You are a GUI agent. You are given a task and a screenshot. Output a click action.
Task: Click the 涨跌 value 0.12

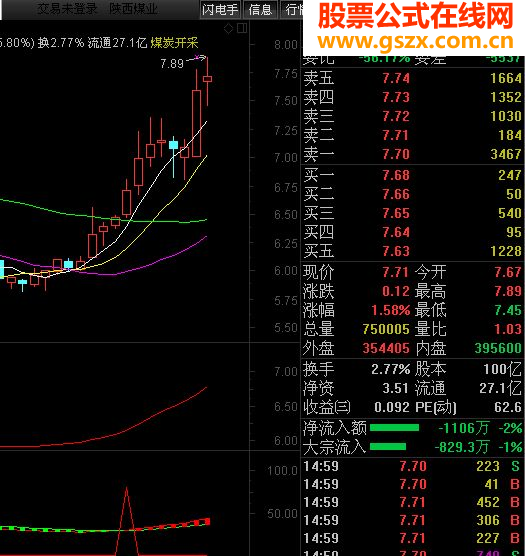tap(396, 291)
